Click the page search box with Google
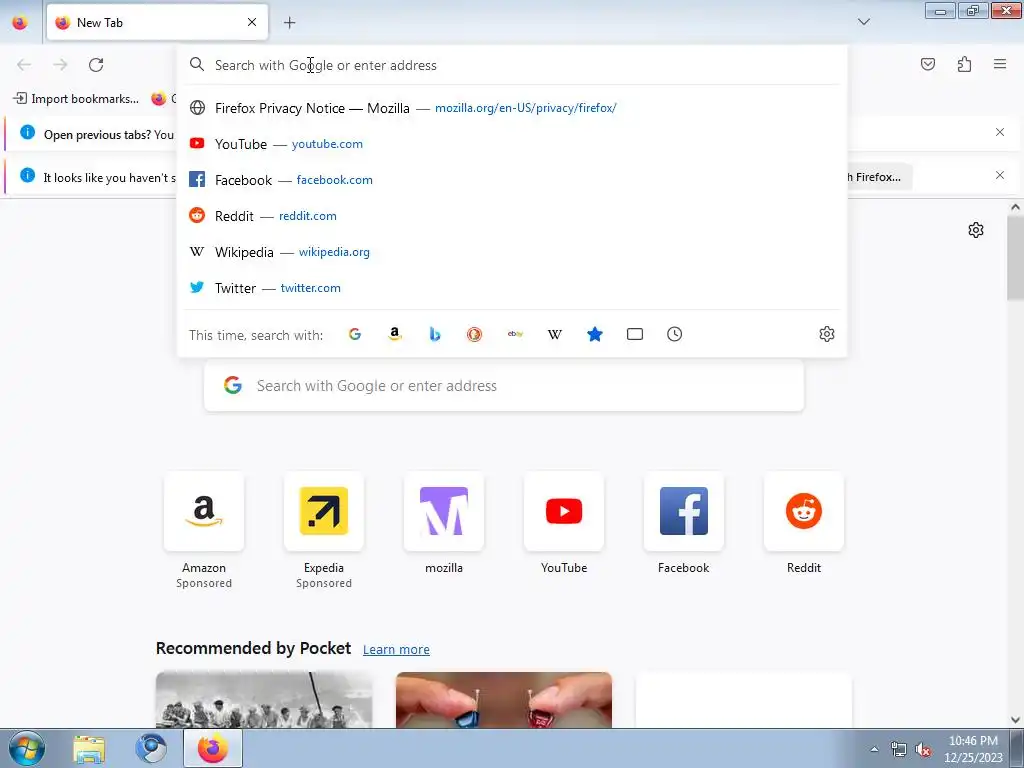Screen dimensions: 1024x768 tap(504, 386)
